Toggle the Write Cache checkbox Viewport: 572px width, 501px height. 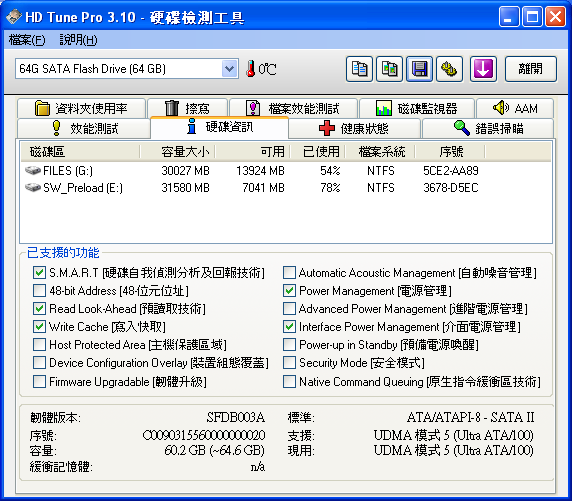(x=39, y=326)
